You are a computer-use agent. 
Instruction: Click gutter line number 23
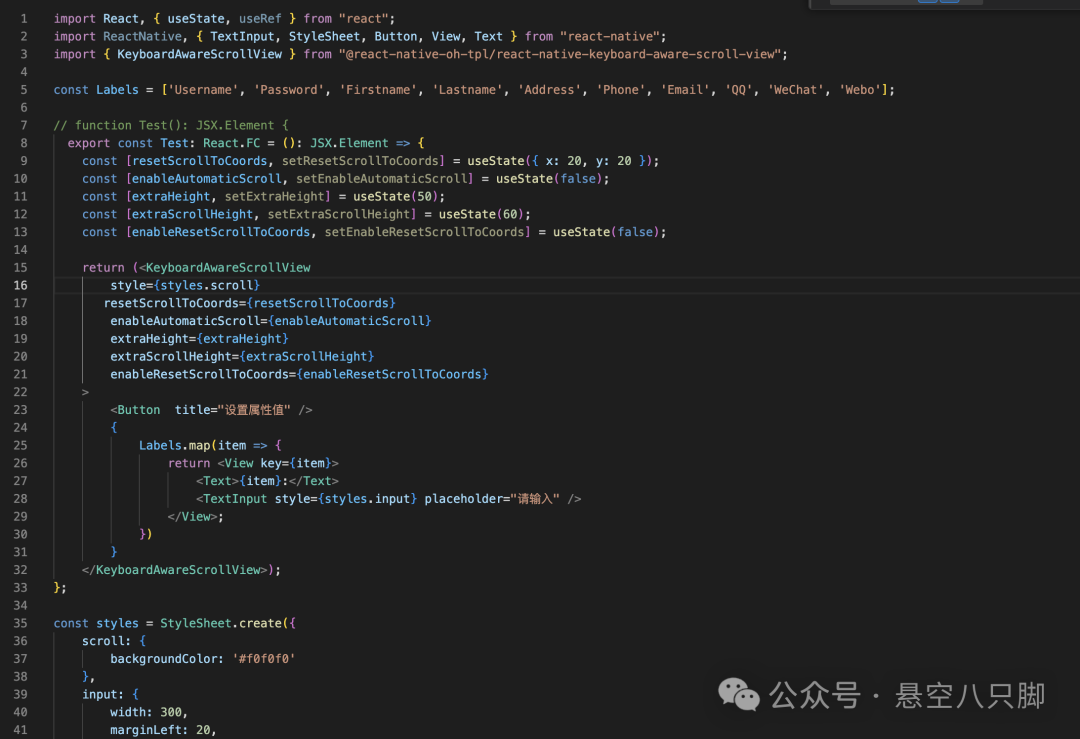point(21,410)
